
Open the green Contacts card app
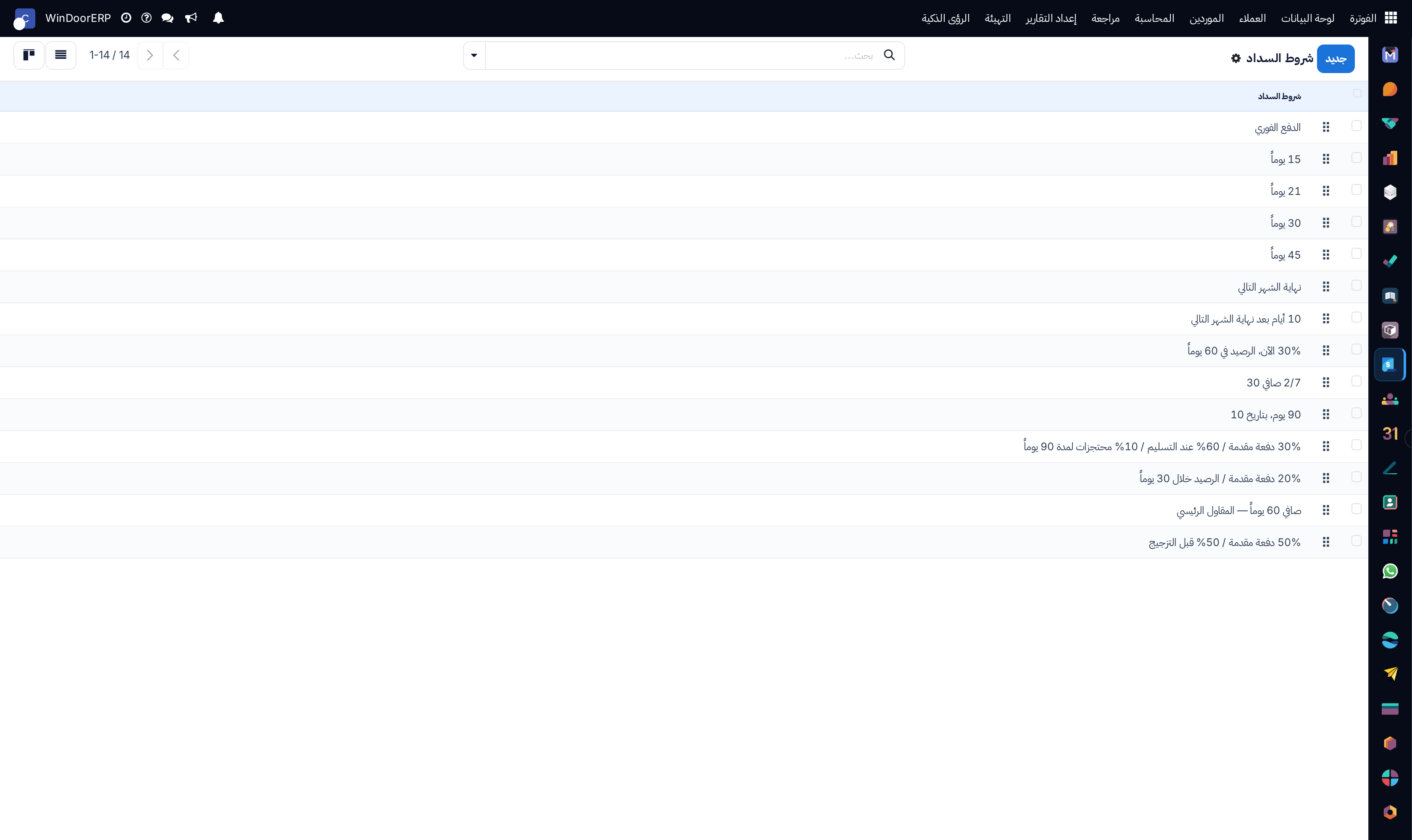point(1390,503)
